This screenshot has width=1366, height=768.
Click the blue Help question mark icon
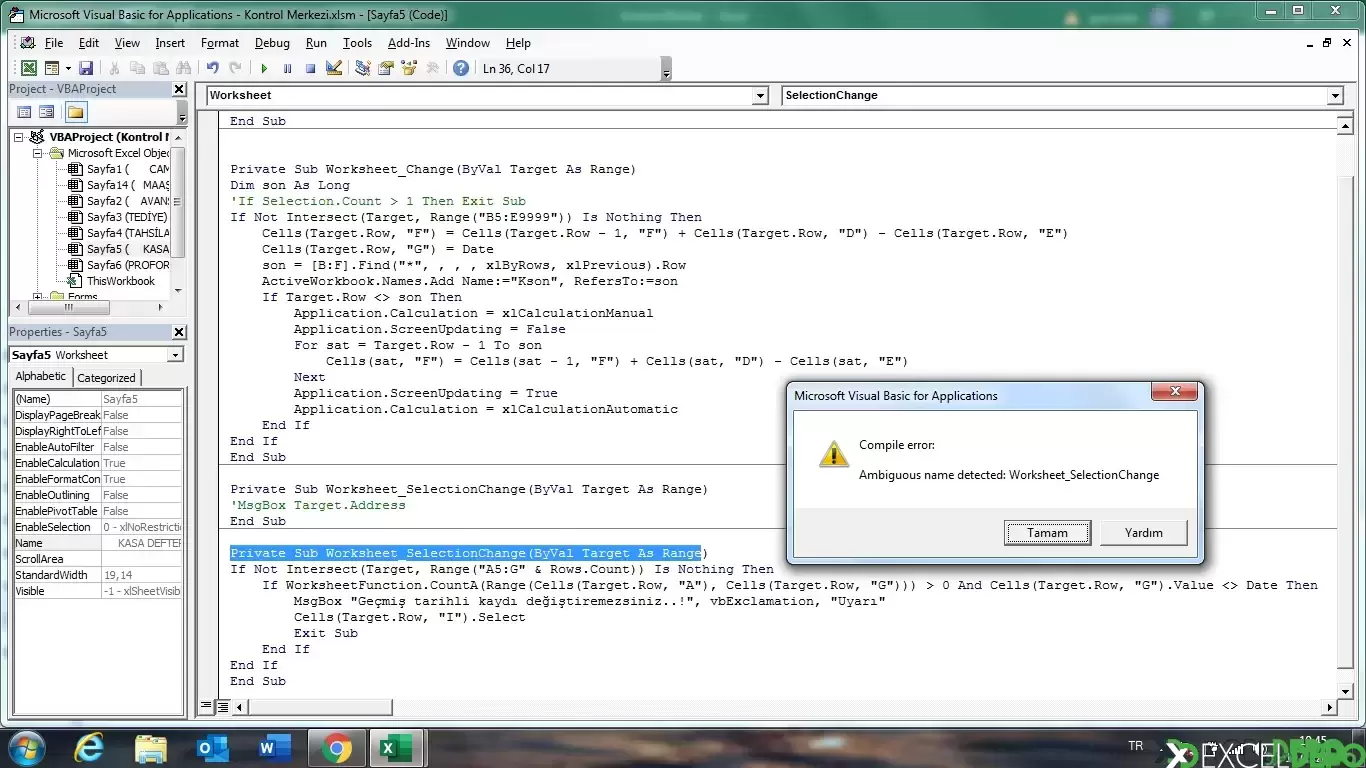461,68
